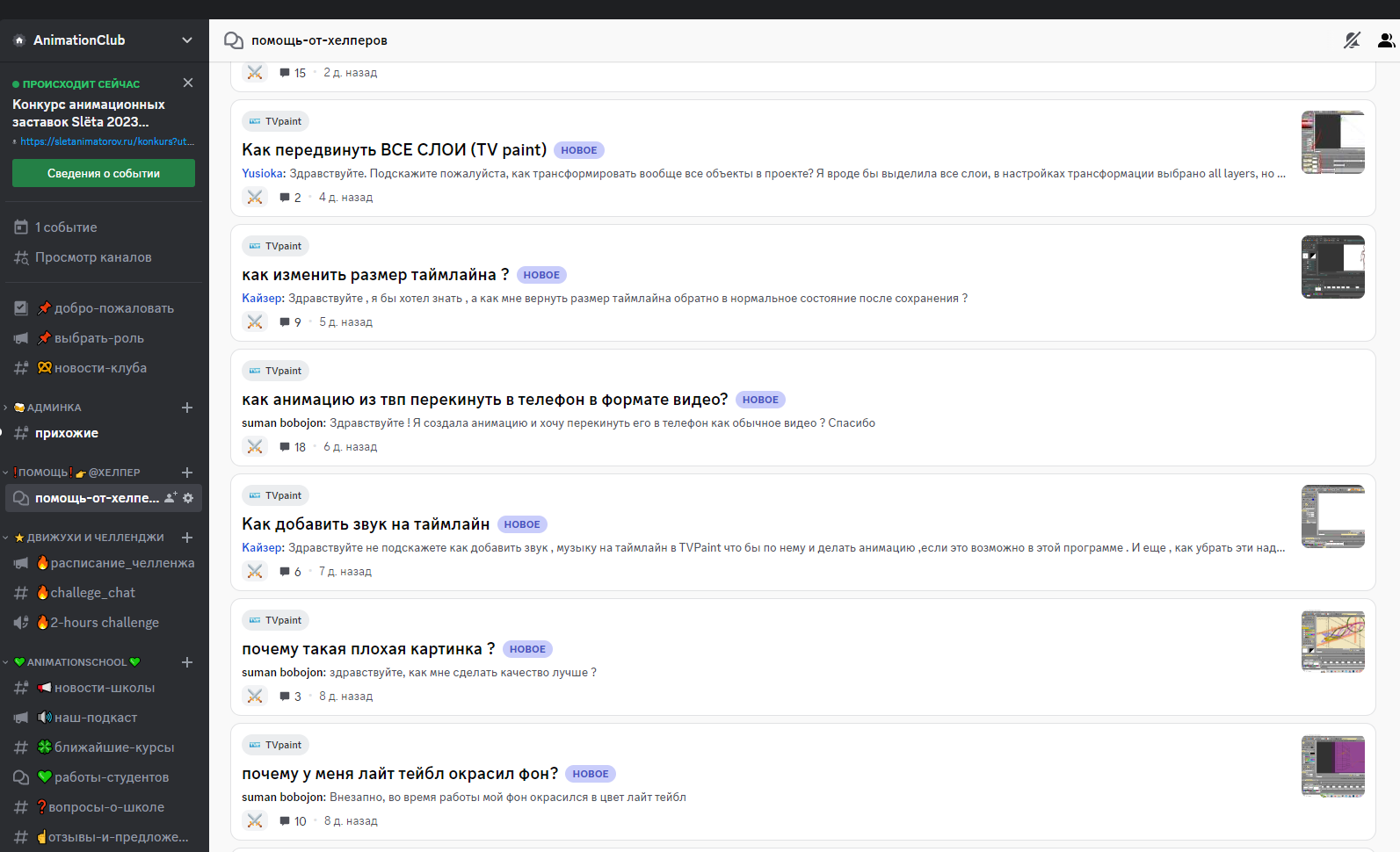Open наш-подкаст channel
The image size is (1400, 852).
coord(104,718)
